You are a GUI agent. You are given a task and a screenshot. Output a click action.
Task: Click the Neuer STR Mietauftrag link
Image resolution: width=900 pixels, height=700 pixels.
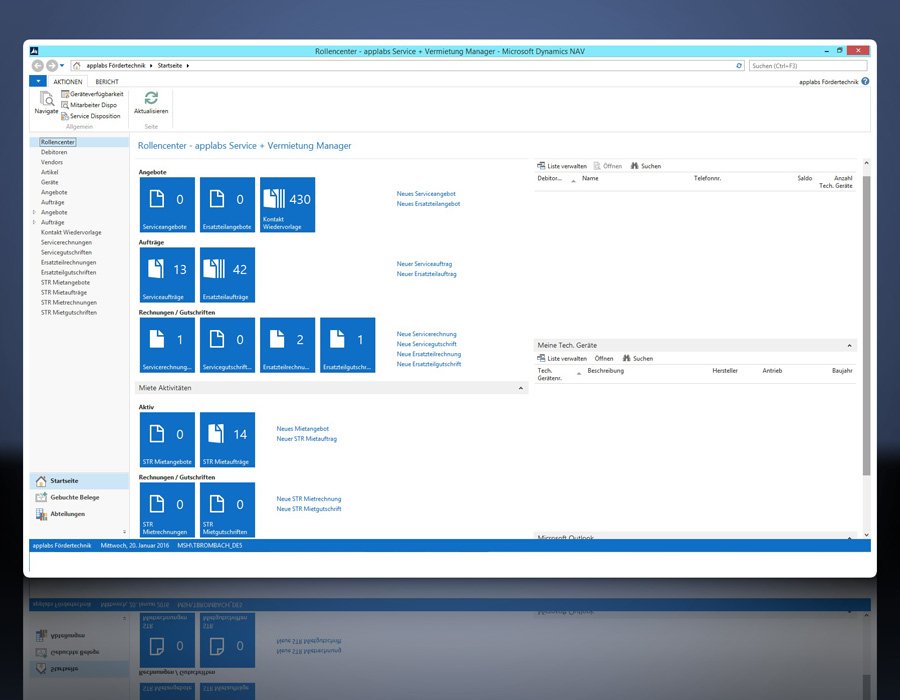307,439
